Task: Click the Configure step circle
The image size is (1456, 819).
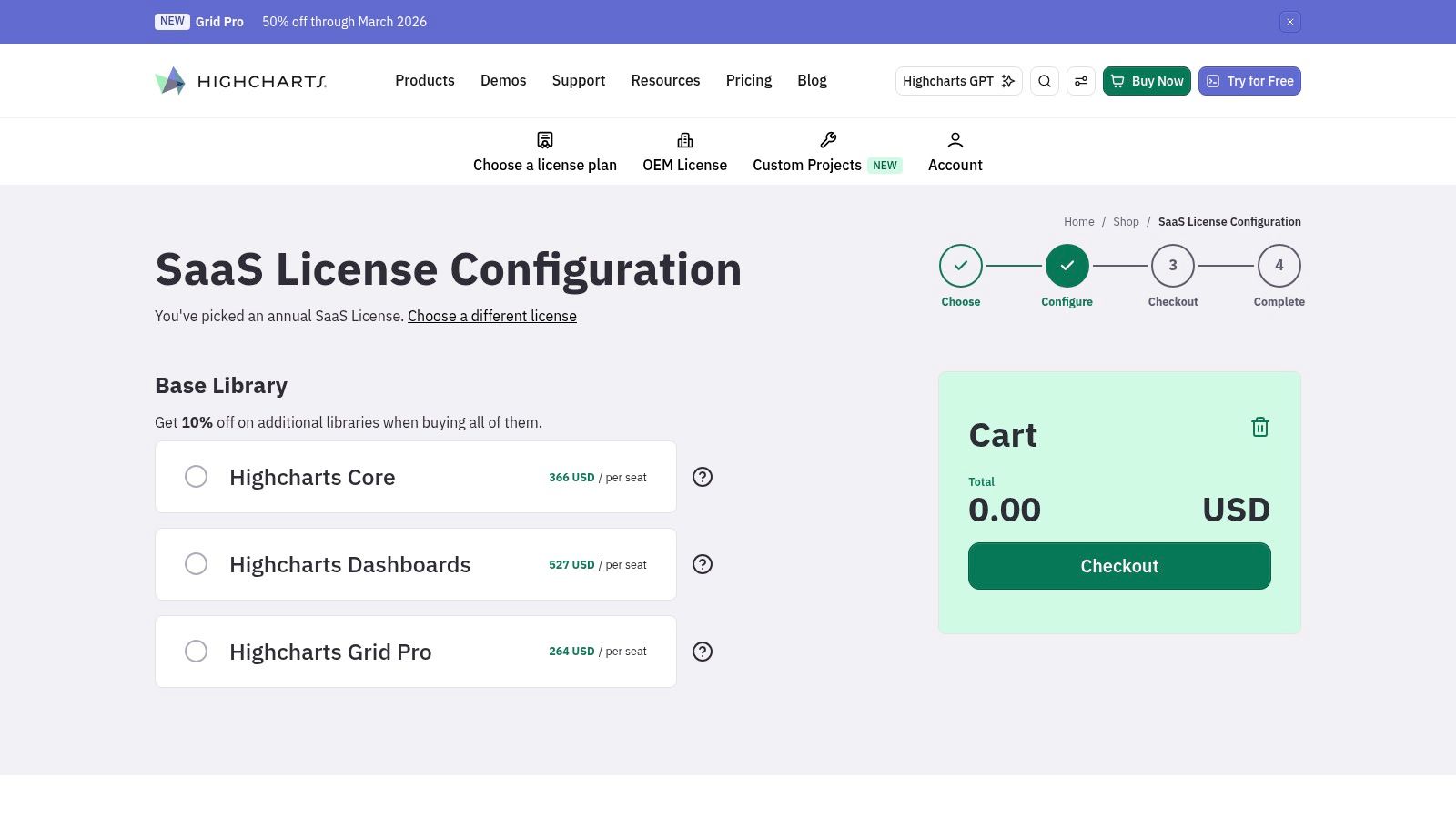Action: [x=1067, y=266]
